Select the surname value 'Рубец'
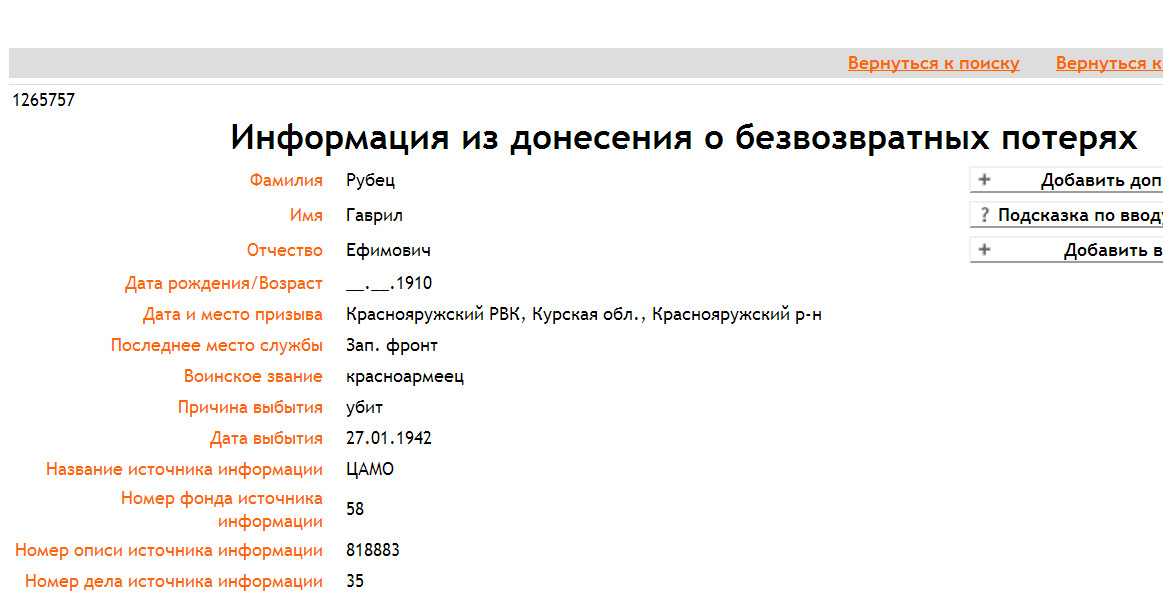1163x596 pixels. (370, 181)
